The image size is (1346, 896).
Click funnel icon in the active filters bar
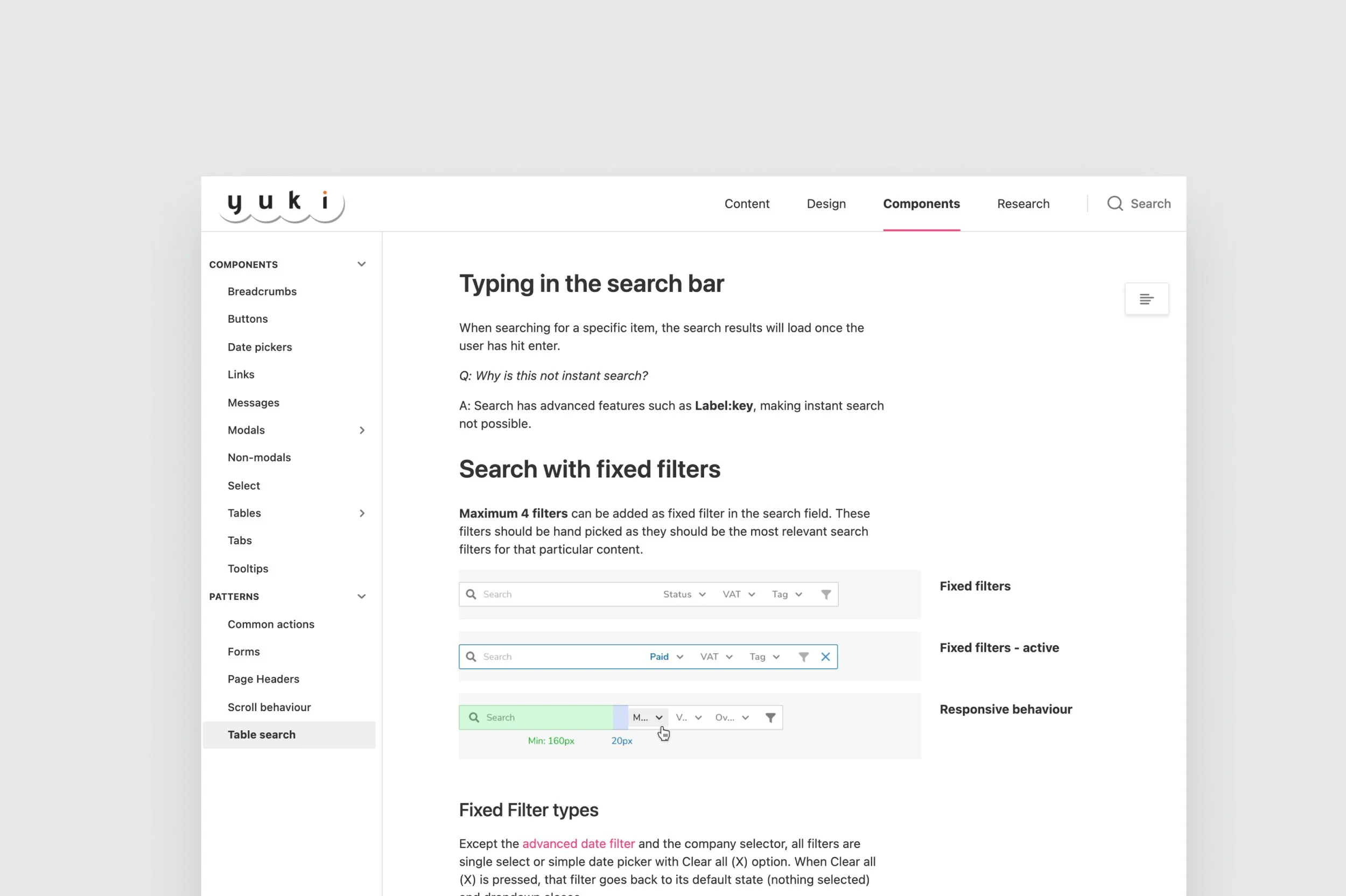[x=804, y=657]
